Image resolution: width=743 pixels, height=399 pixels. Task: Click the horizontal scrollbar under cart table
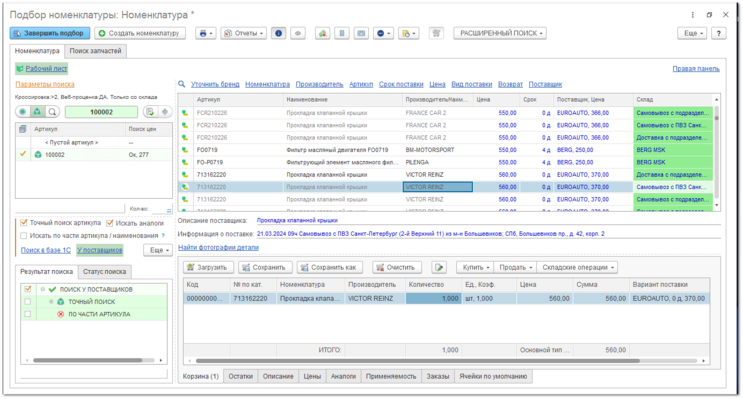[x=417, y=361]
